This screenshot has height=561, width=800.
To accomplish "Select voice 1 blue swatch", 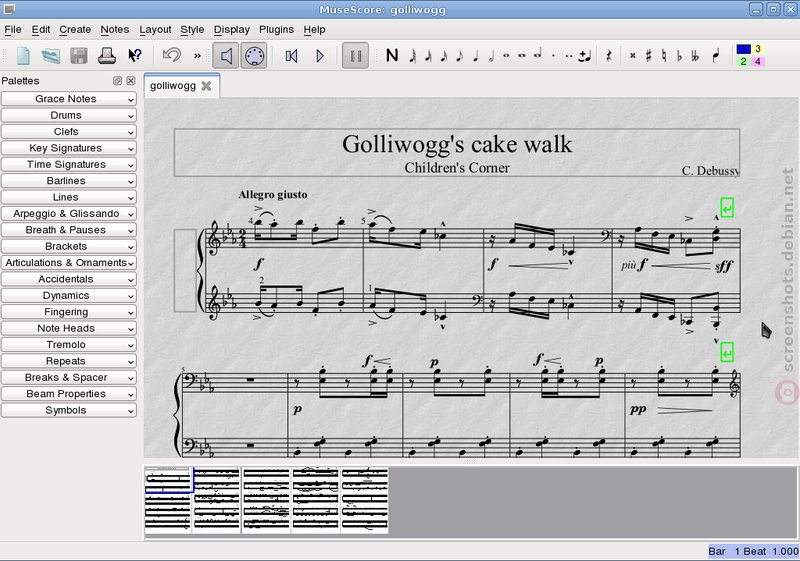I will point(743,49).
